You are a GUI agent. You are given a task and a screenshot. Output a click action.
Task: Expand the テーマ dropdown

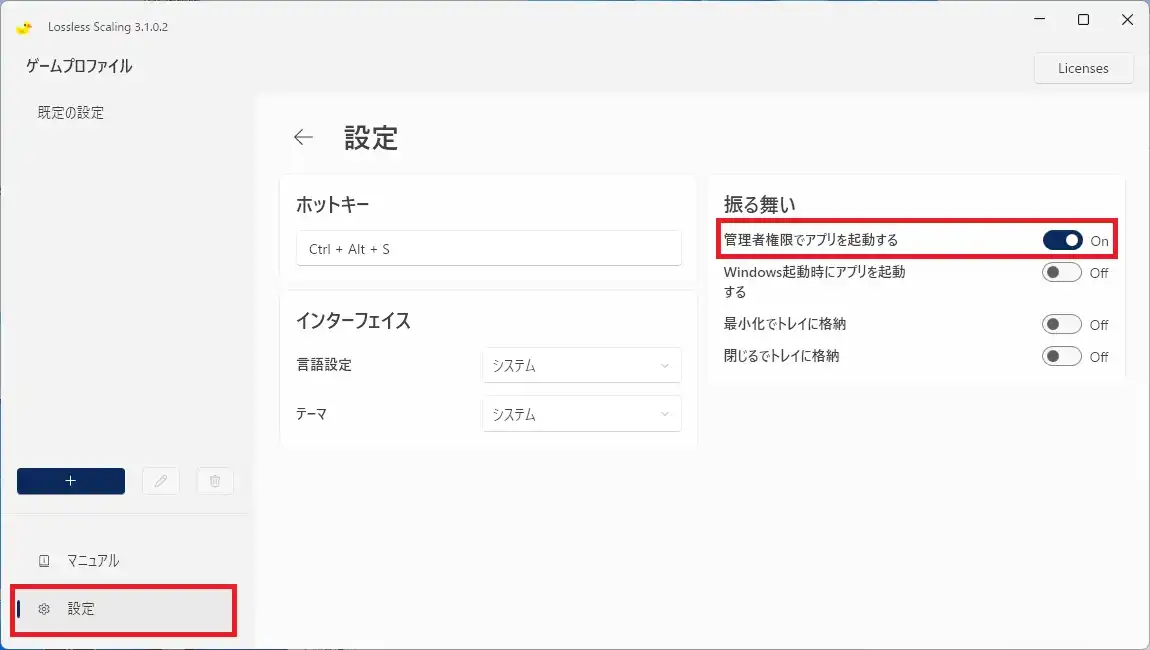[x=581, y=414]
